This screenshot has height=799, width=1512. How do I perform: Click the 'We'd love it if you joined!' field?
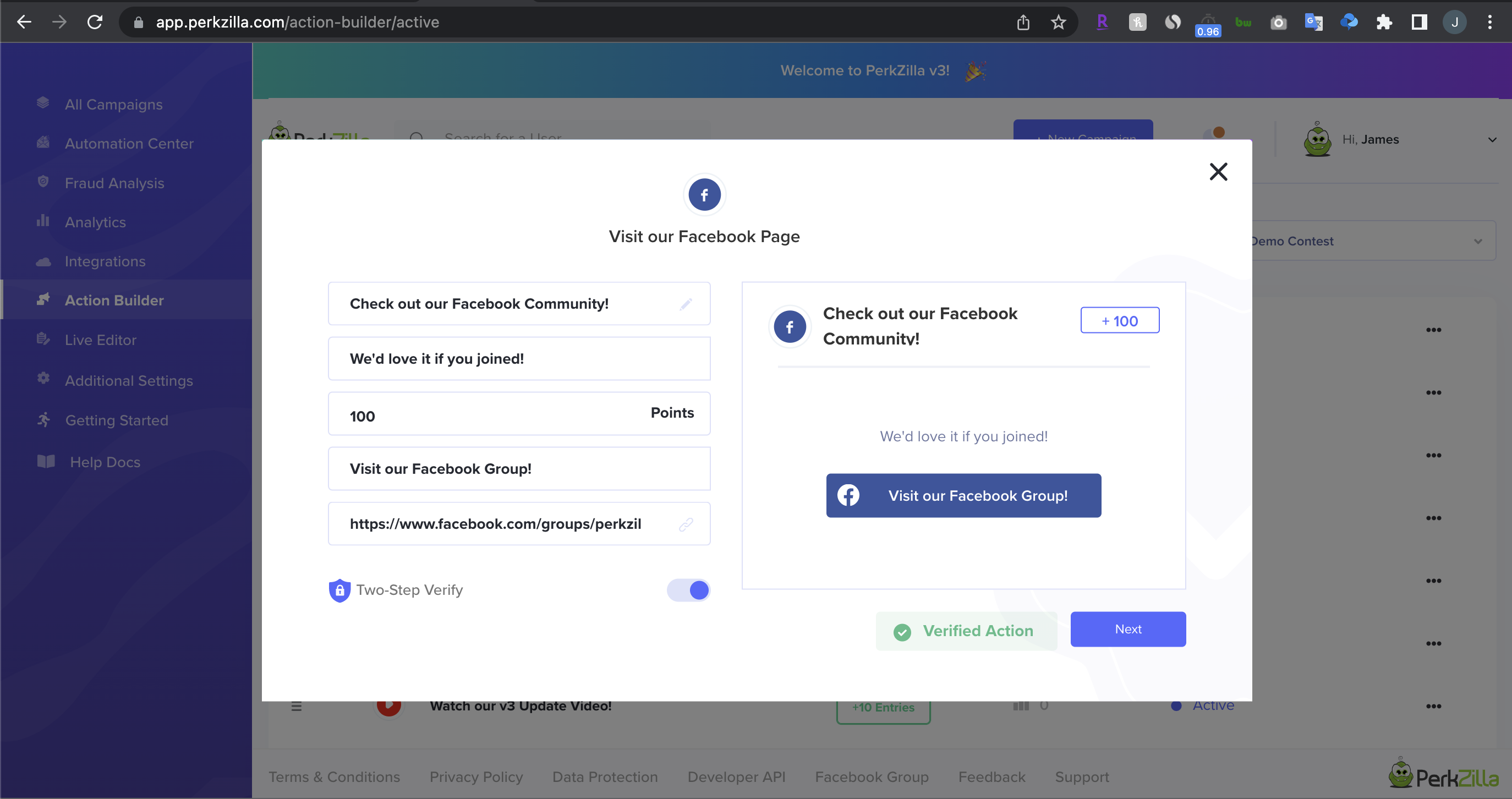[519, 359]
